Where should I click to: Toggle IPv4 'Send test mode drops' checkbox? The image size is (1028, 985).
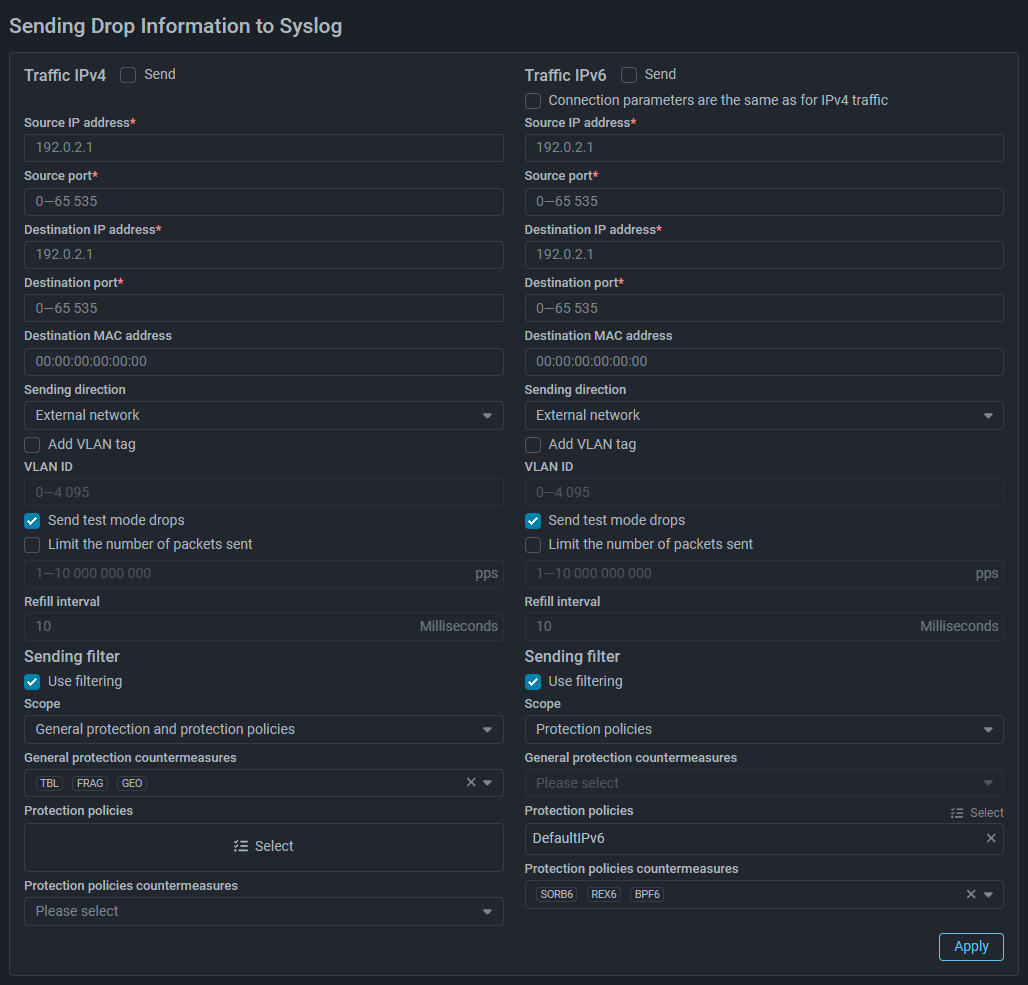32,521
